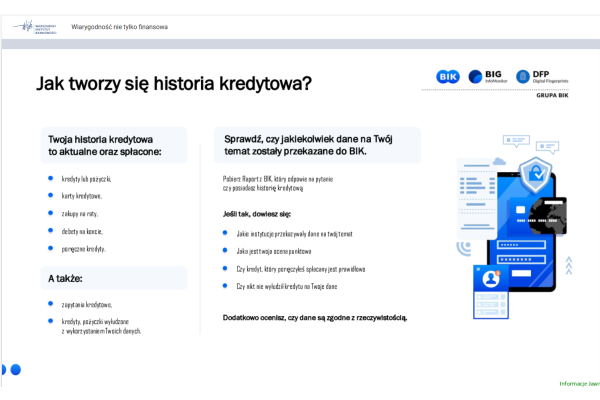The width and height of the screenshot is (600, 400).
Task: Click the green Informacje Jawne label
Action: pyautogui.click(x=579, y=383)
